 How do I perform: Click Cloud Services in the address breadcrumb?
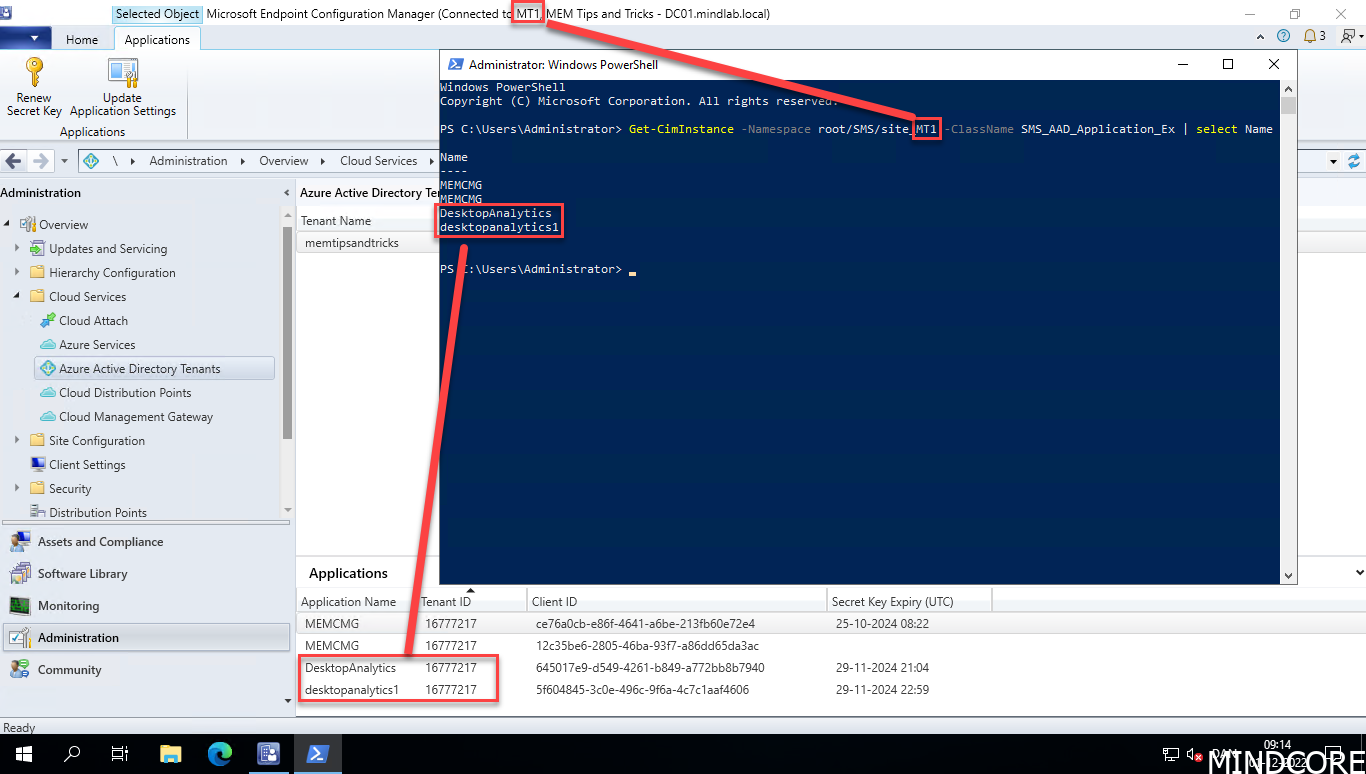(x=379, y=161)
